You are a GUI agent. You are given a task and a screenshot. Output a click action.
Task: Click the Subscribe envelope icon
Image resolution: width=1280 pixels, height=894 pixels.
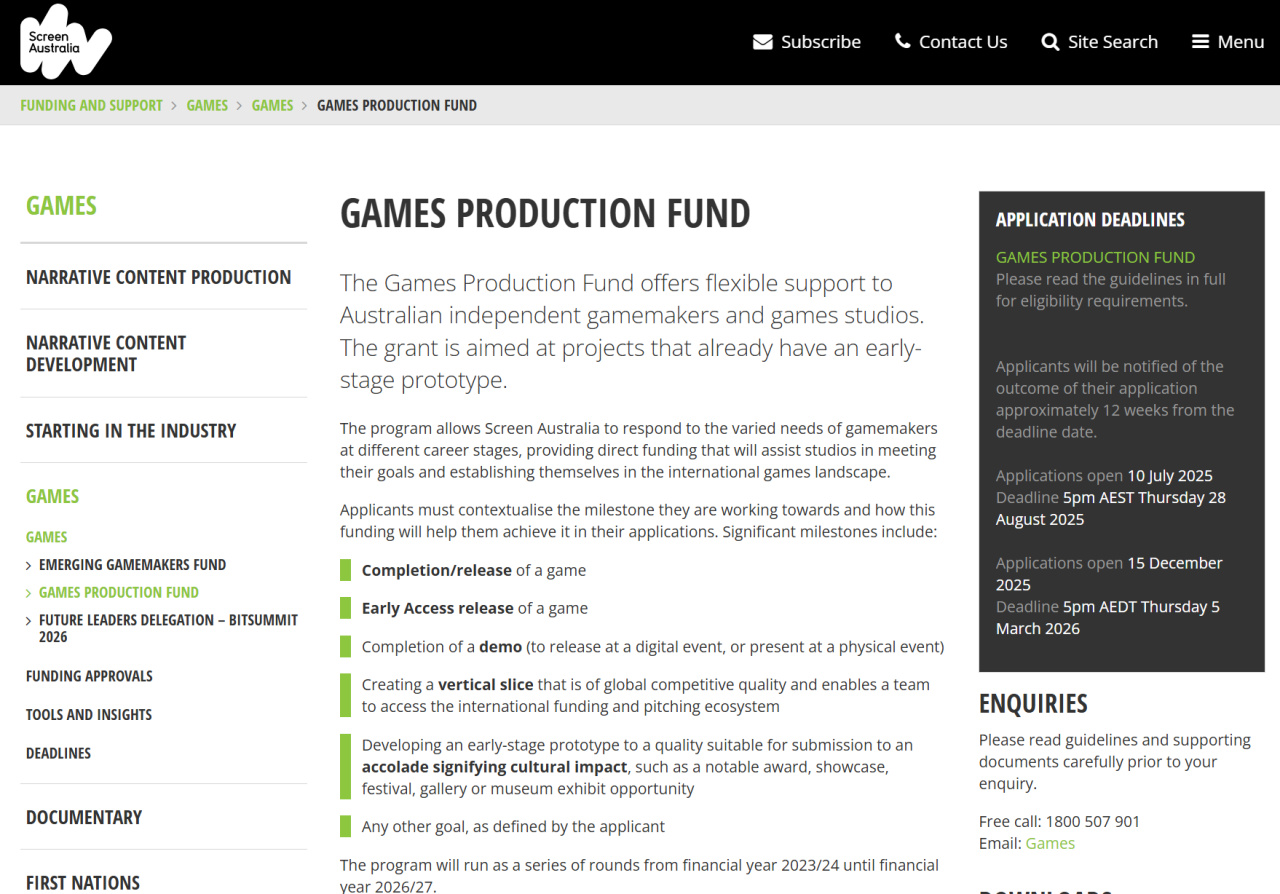pyautogui.click(x=763, y=42)
